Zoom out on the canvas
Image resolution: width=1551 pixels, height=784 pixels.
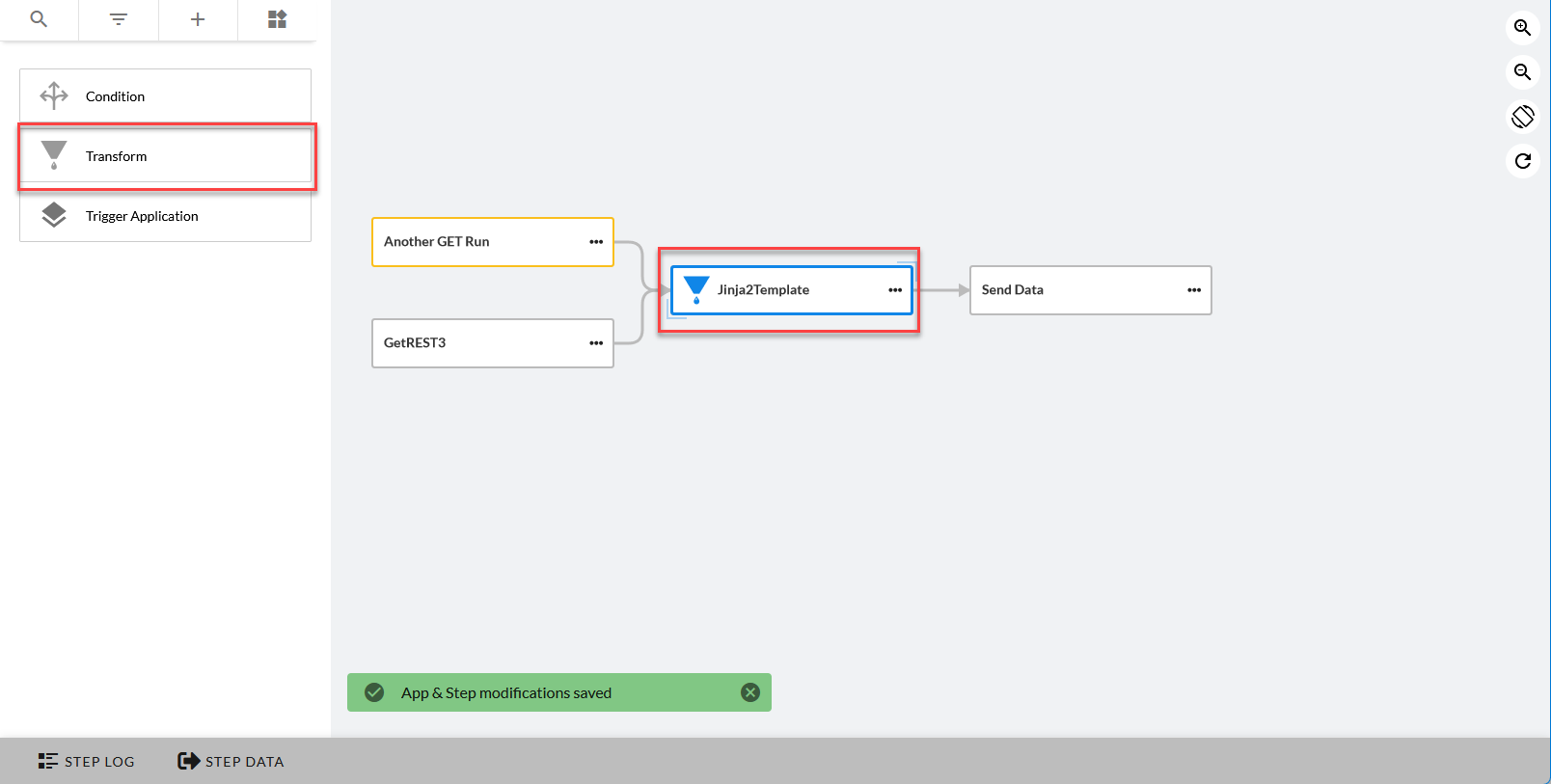1522,72
